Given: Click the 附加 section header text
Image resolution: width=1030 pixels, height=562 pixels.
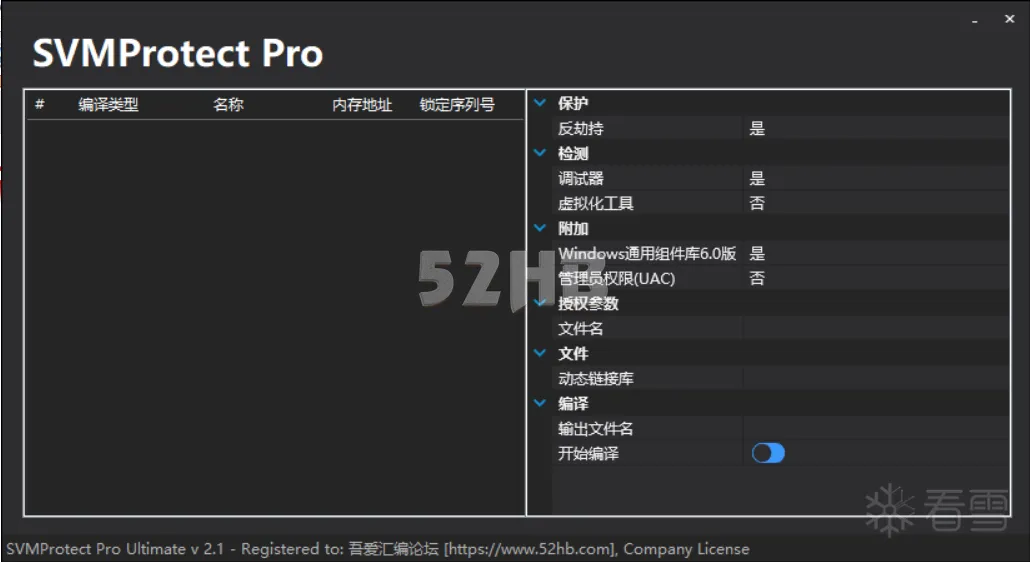Looking at the screenshot, I should 573,228.
